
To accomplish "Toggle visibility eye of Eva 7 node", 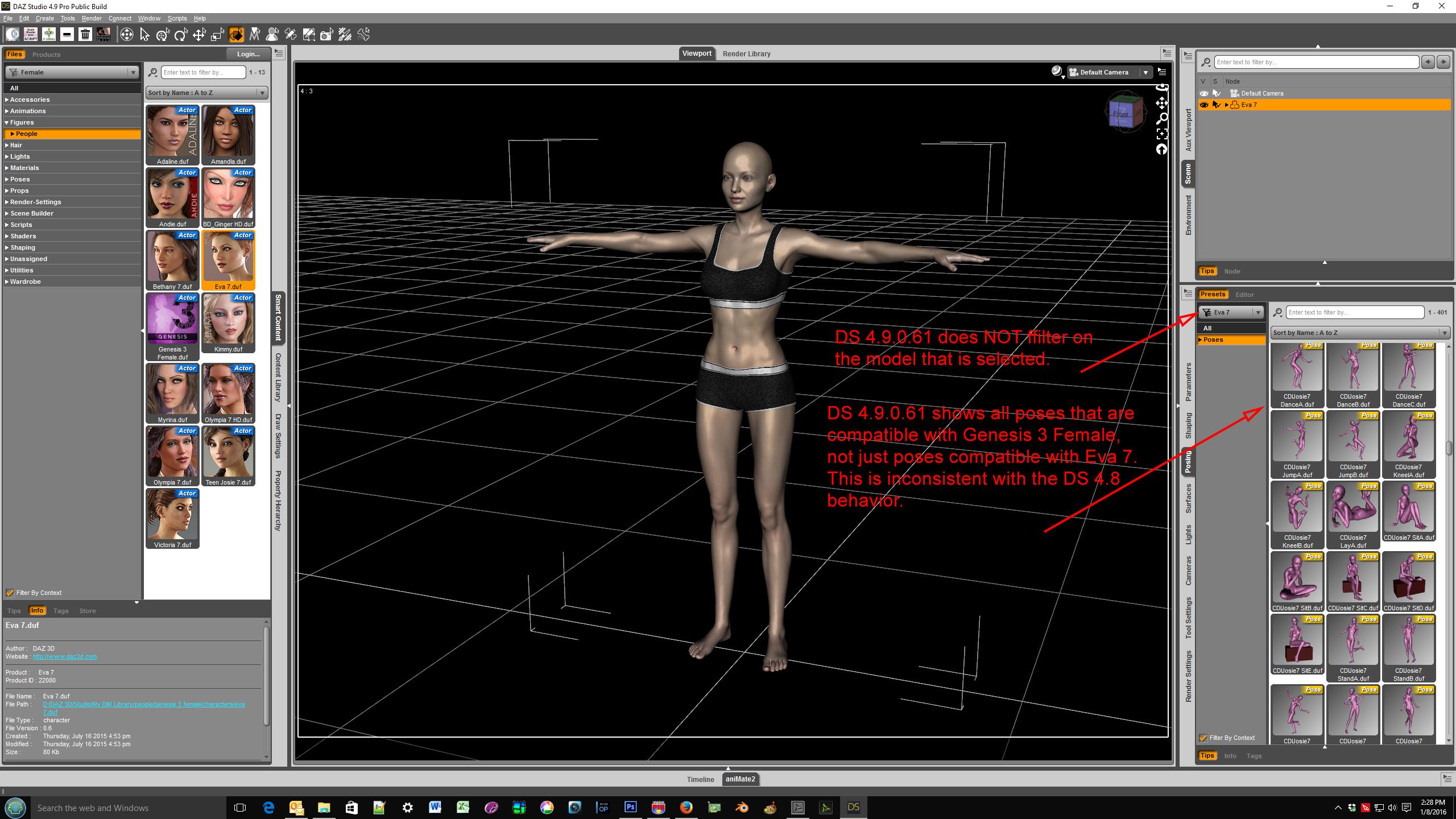I will 1203,105.
